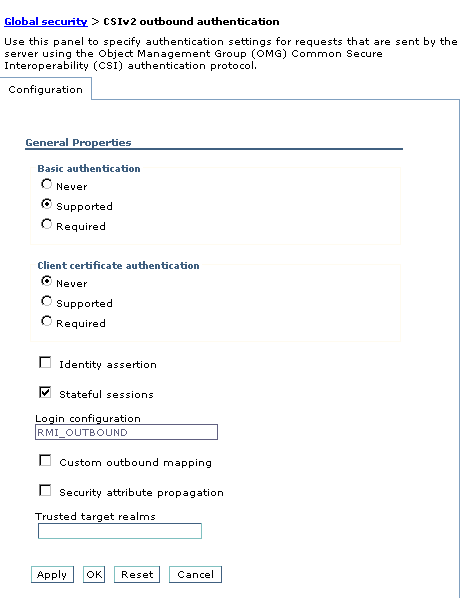This screenshot has height=598, width=467.
Task: Click the Apply button
Action: 52,574
